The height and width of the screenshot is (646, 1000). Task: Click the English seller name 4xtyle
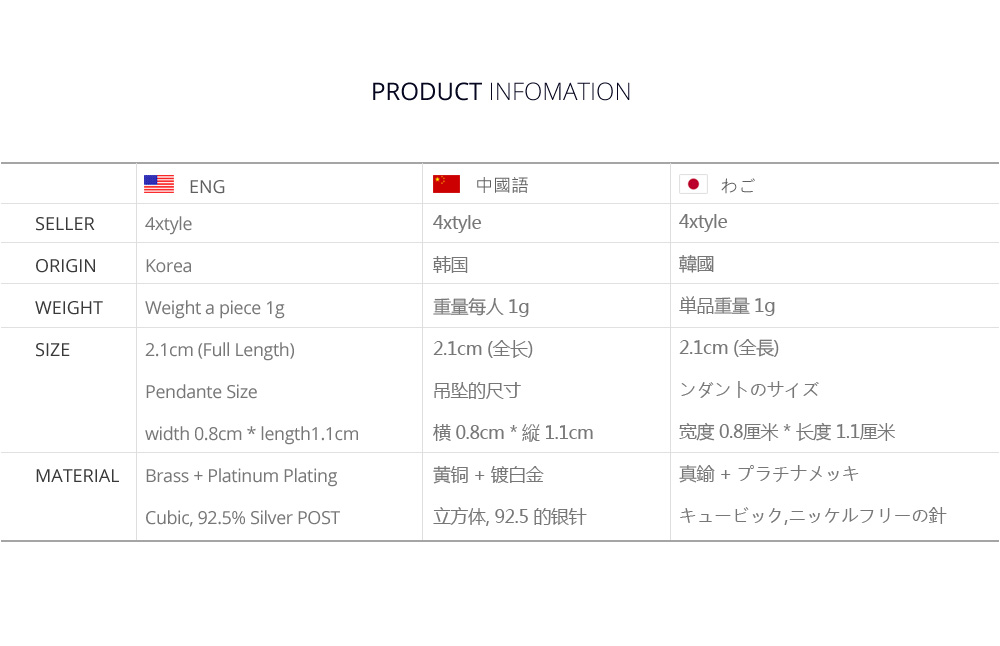[168, 224]
